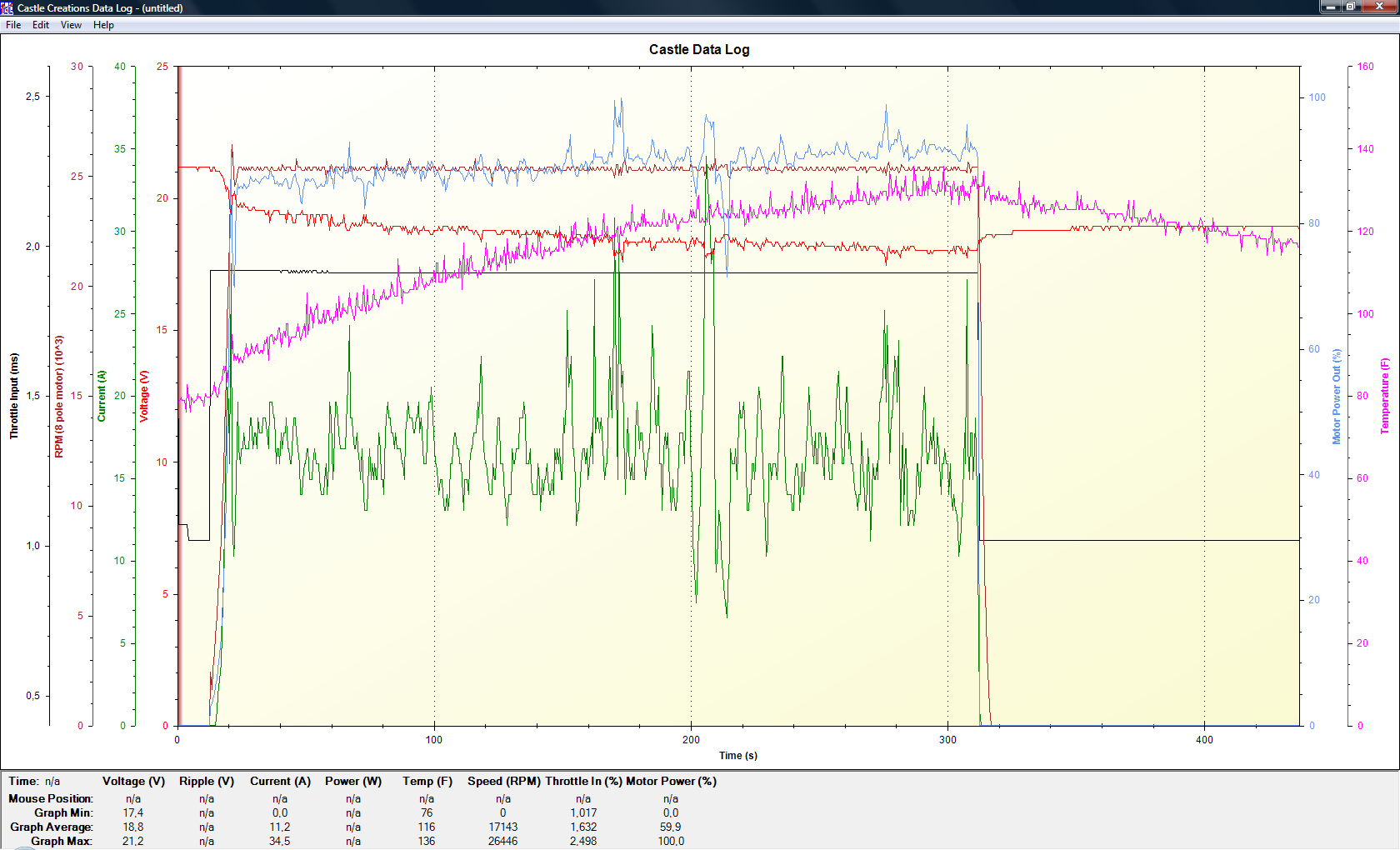This screenshot has height=850, width=1400.
Task: Minimize the Castle Data Log window
Action: point(1331,7)
